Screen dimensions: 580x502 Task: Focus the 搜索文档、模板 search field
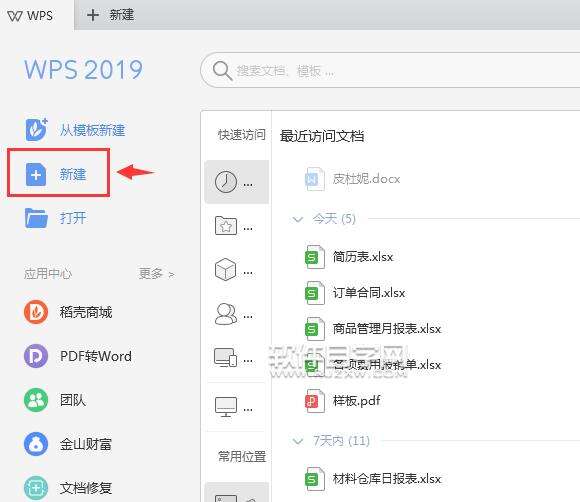click(x=390, y=70)
